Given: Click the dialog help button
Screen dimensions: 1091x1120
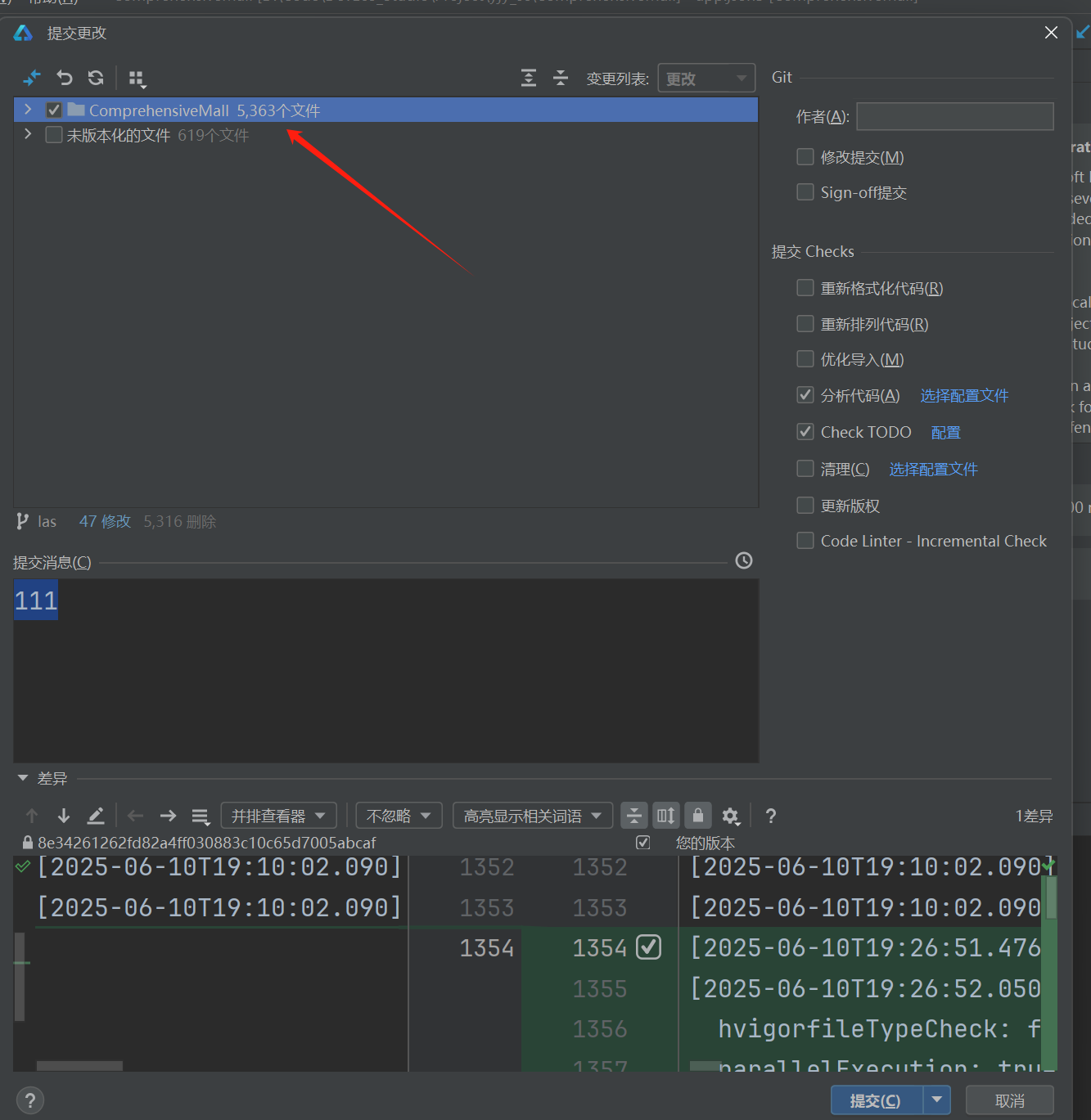Looking at the screenshot, I should click(30, 1100).
